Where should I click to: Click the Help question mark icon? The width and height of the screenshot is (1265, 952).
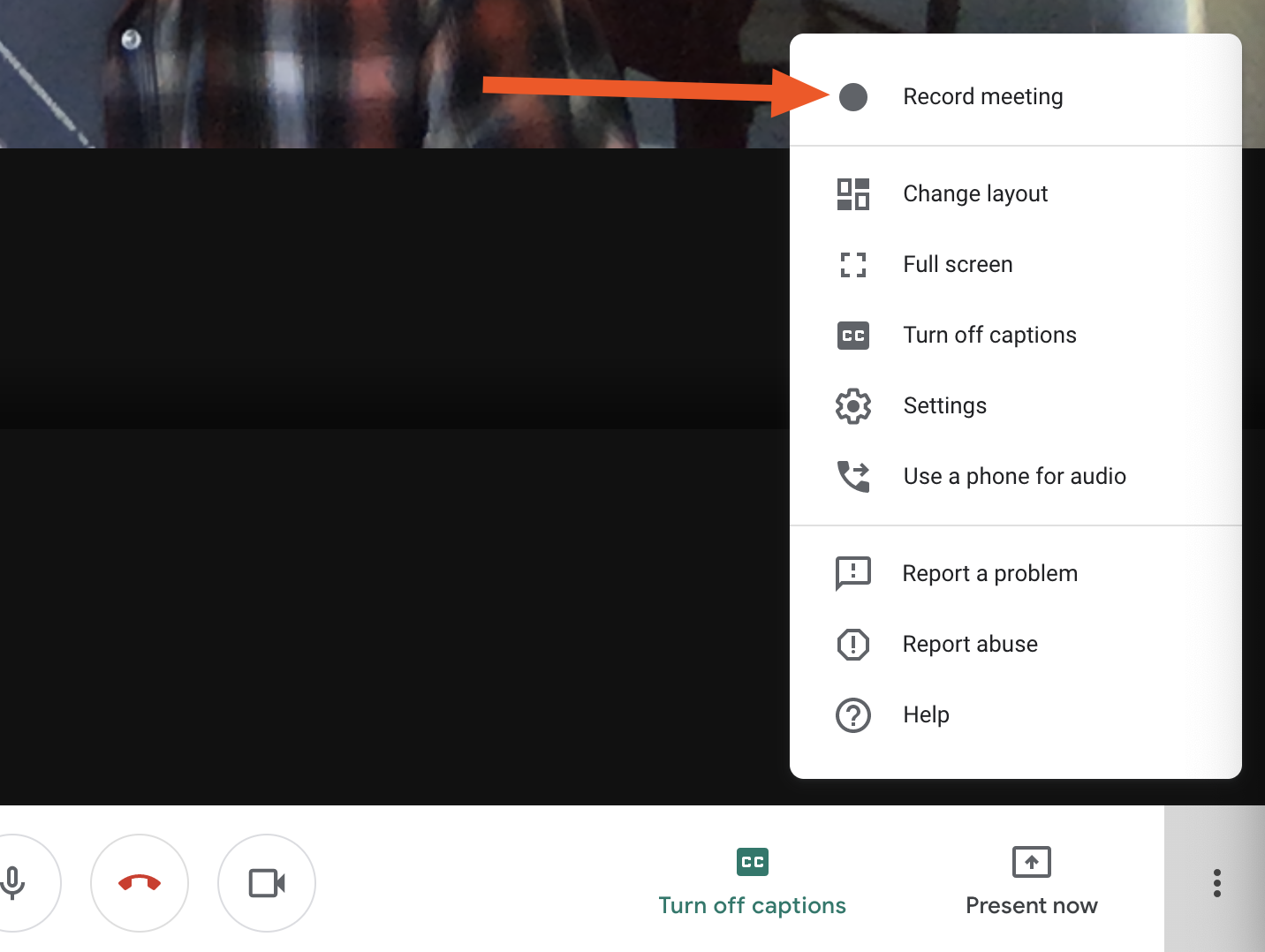(x=852, y=715)
